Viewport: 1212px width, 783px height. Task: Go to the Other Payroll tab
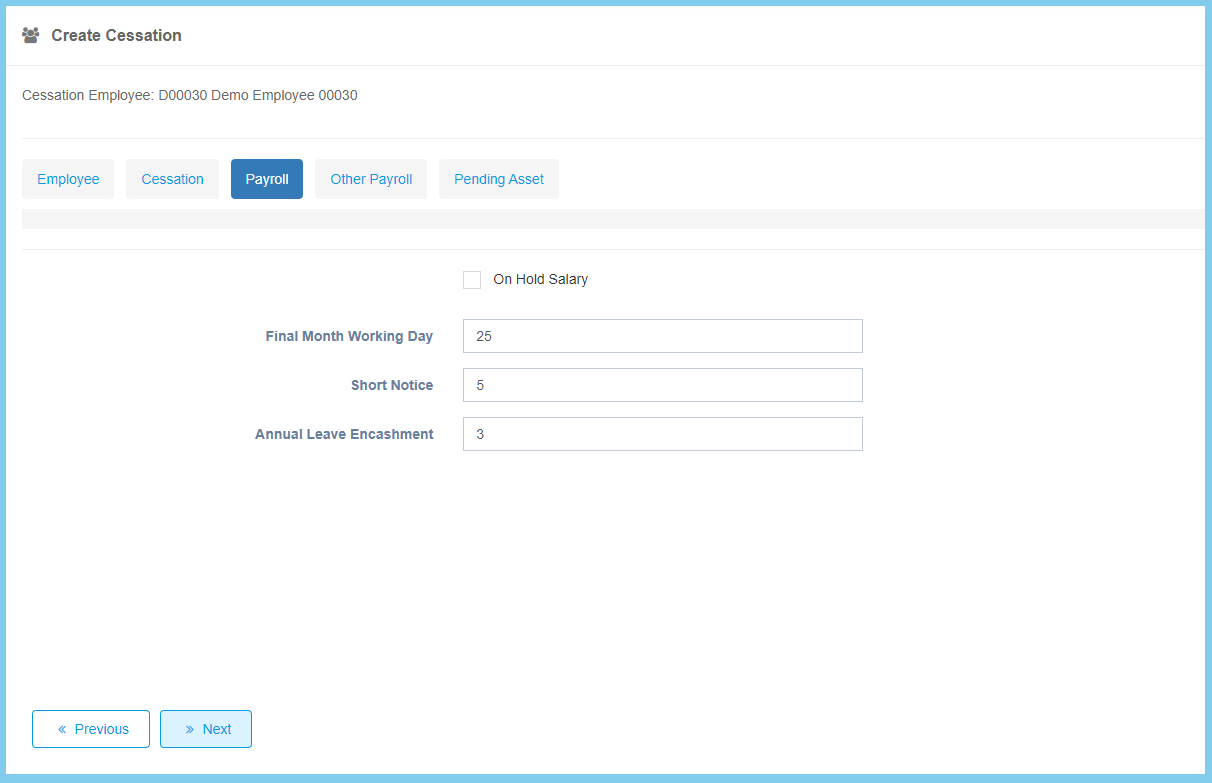pos(371,179)
